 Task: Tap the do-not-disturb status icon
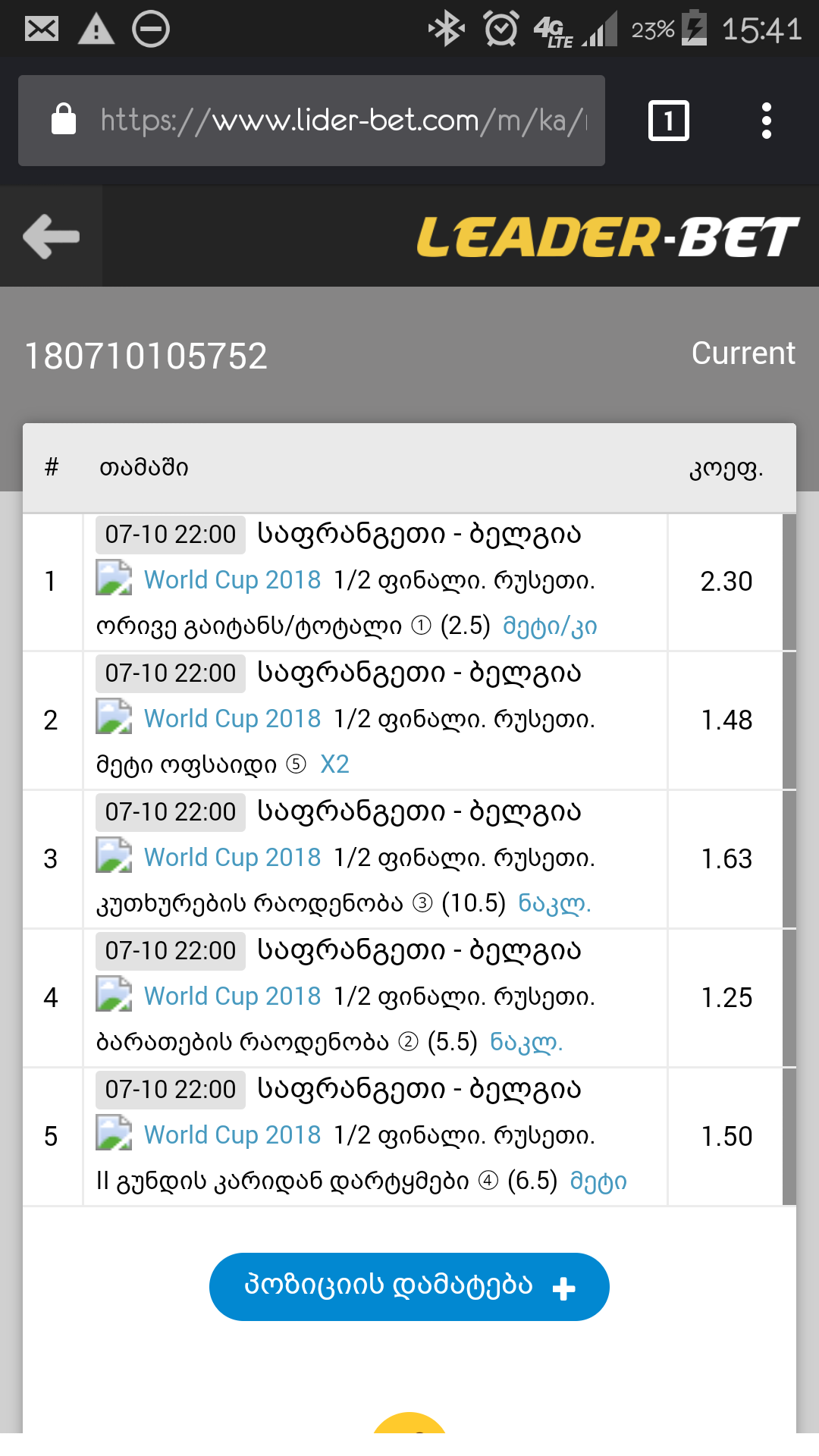(x=151, y=30)
